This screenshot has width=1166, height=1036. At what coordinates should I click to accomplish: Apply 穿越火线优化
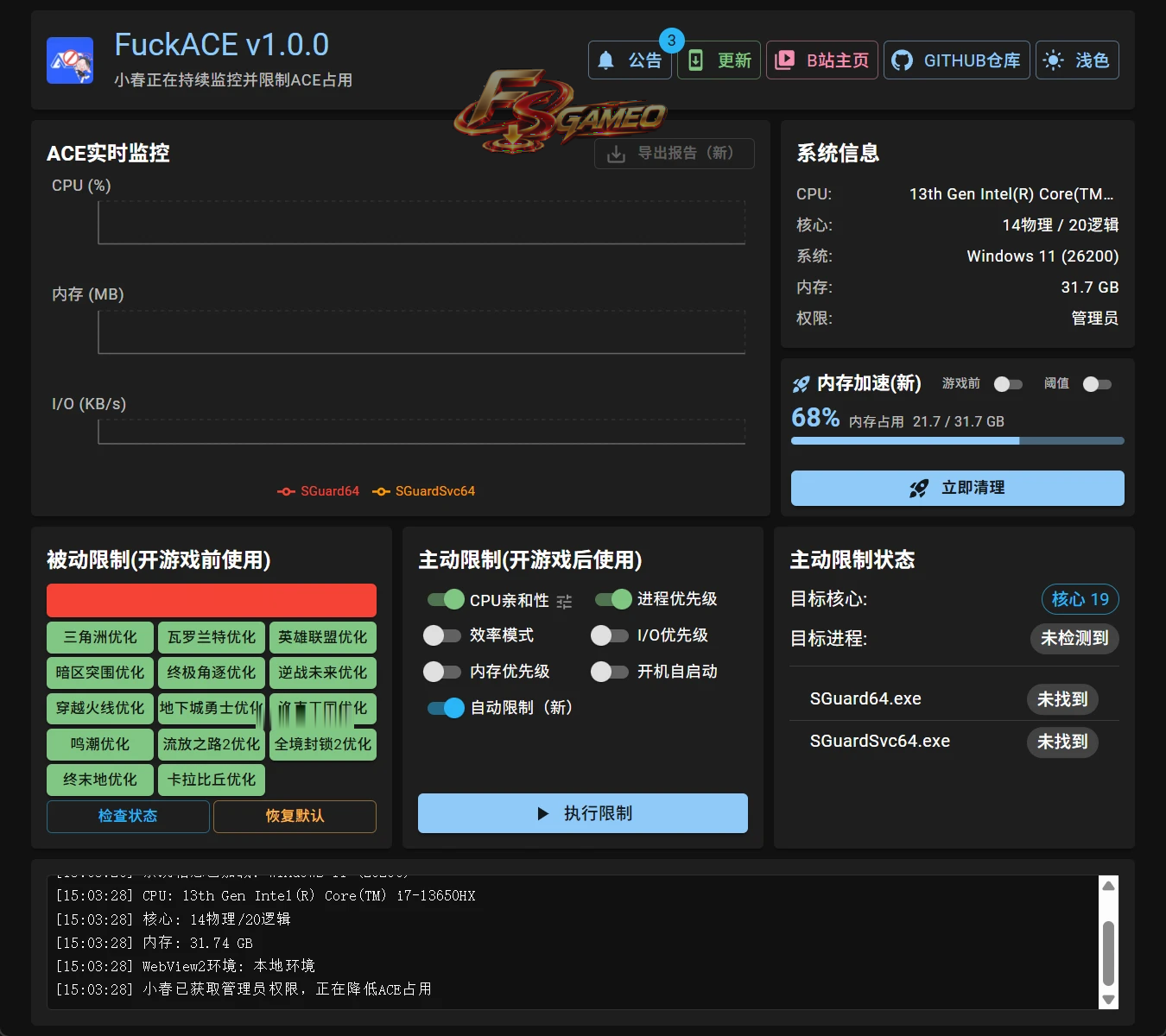(x=100, y=709)
